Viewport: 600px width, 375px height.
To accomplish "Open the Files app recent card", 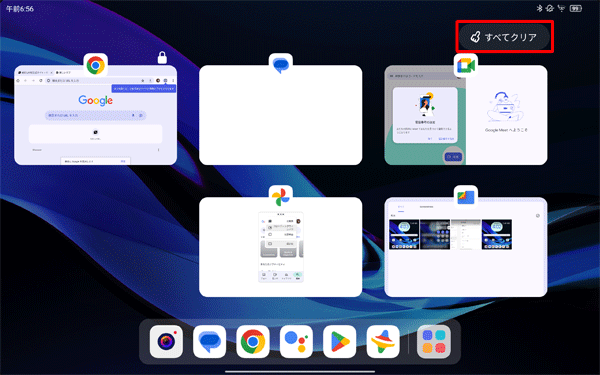I will point(466,247).
